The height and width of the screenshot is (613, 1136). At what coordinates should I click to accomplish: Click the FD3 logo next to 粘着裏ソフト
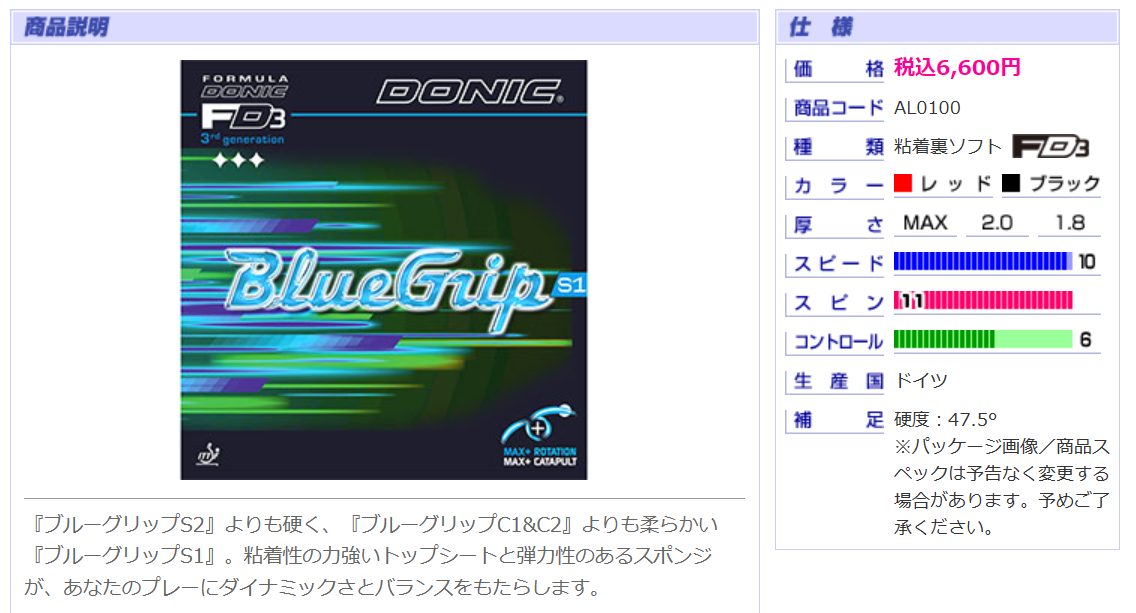(x=1051, y=146)
